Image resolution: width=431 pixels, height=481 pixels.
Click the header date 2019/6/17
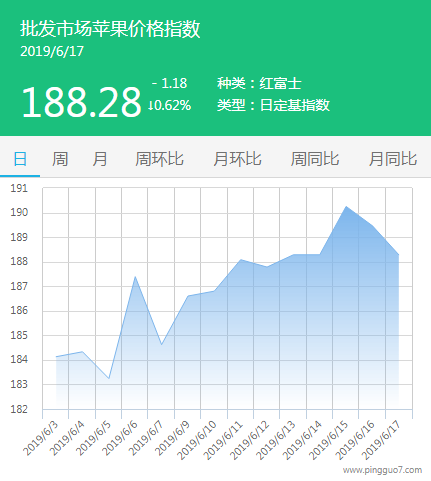(52, 51)
